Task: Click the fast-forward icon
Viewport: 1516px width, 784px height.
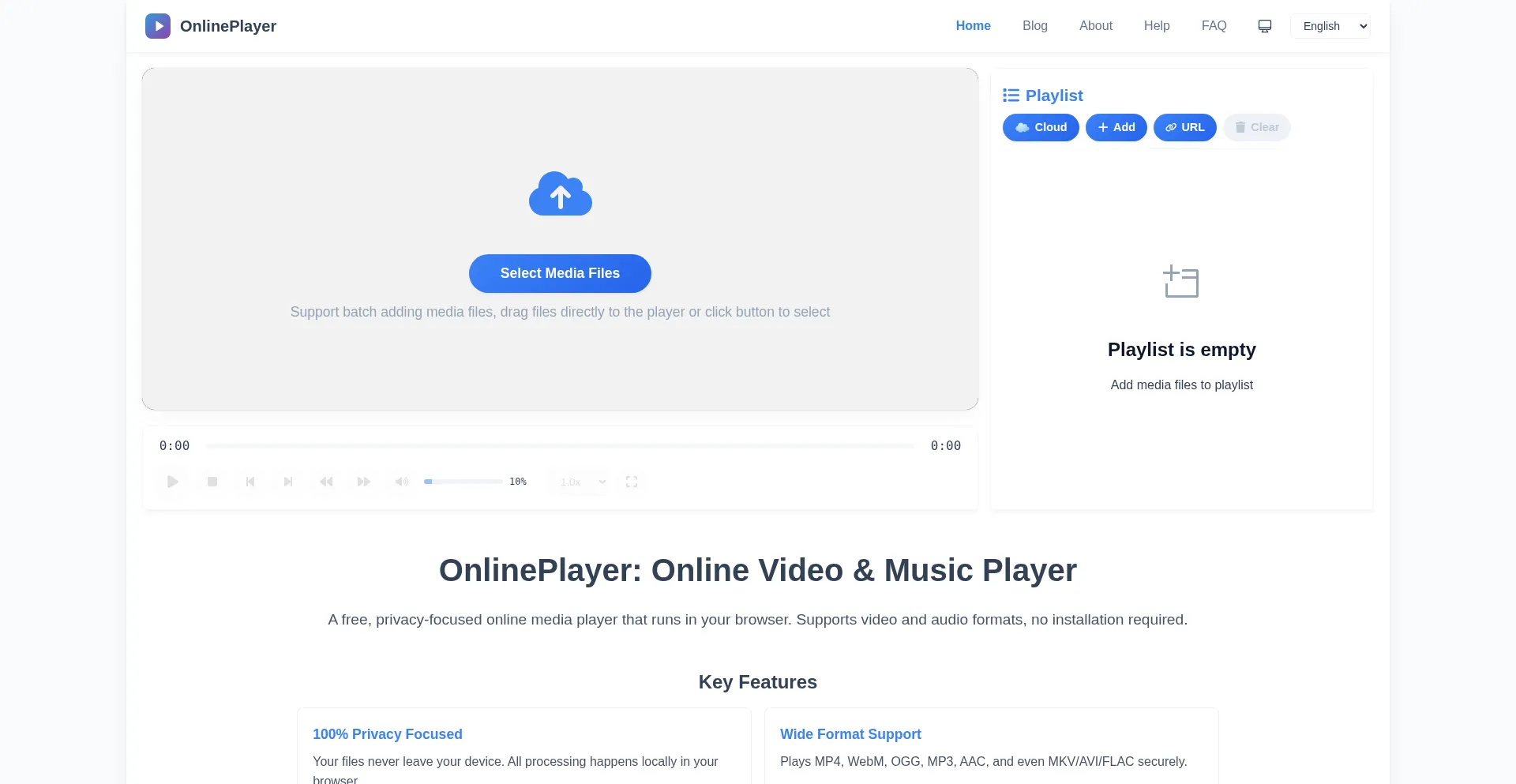Action: (x=364, y=482)
